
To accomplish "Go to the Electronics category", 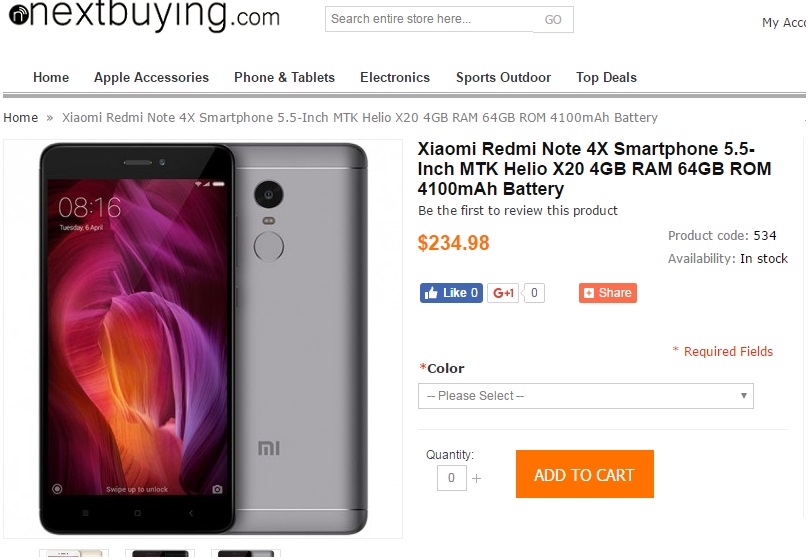I will (395, 77).
